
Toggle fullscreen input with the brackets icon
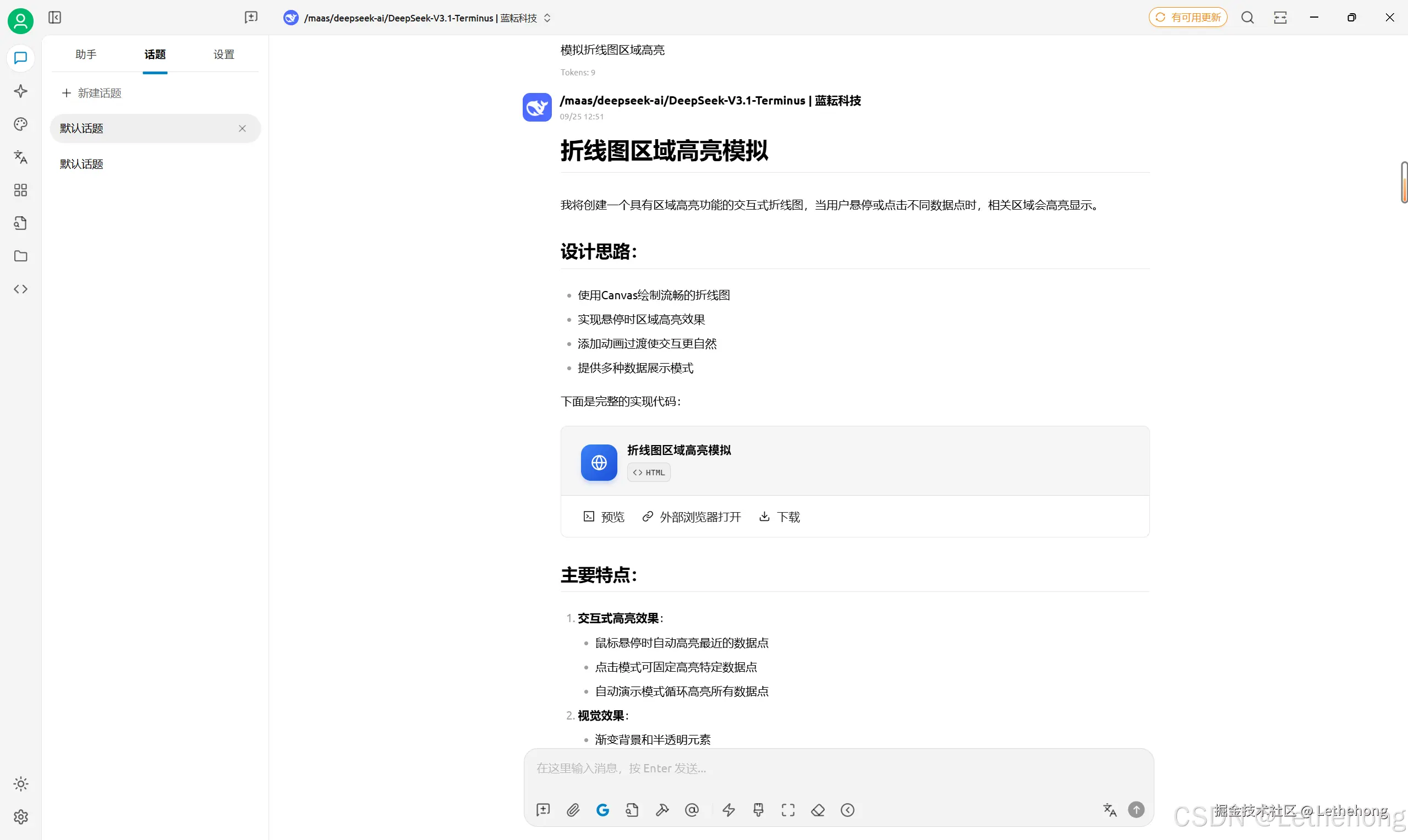[x=788, y=810]
